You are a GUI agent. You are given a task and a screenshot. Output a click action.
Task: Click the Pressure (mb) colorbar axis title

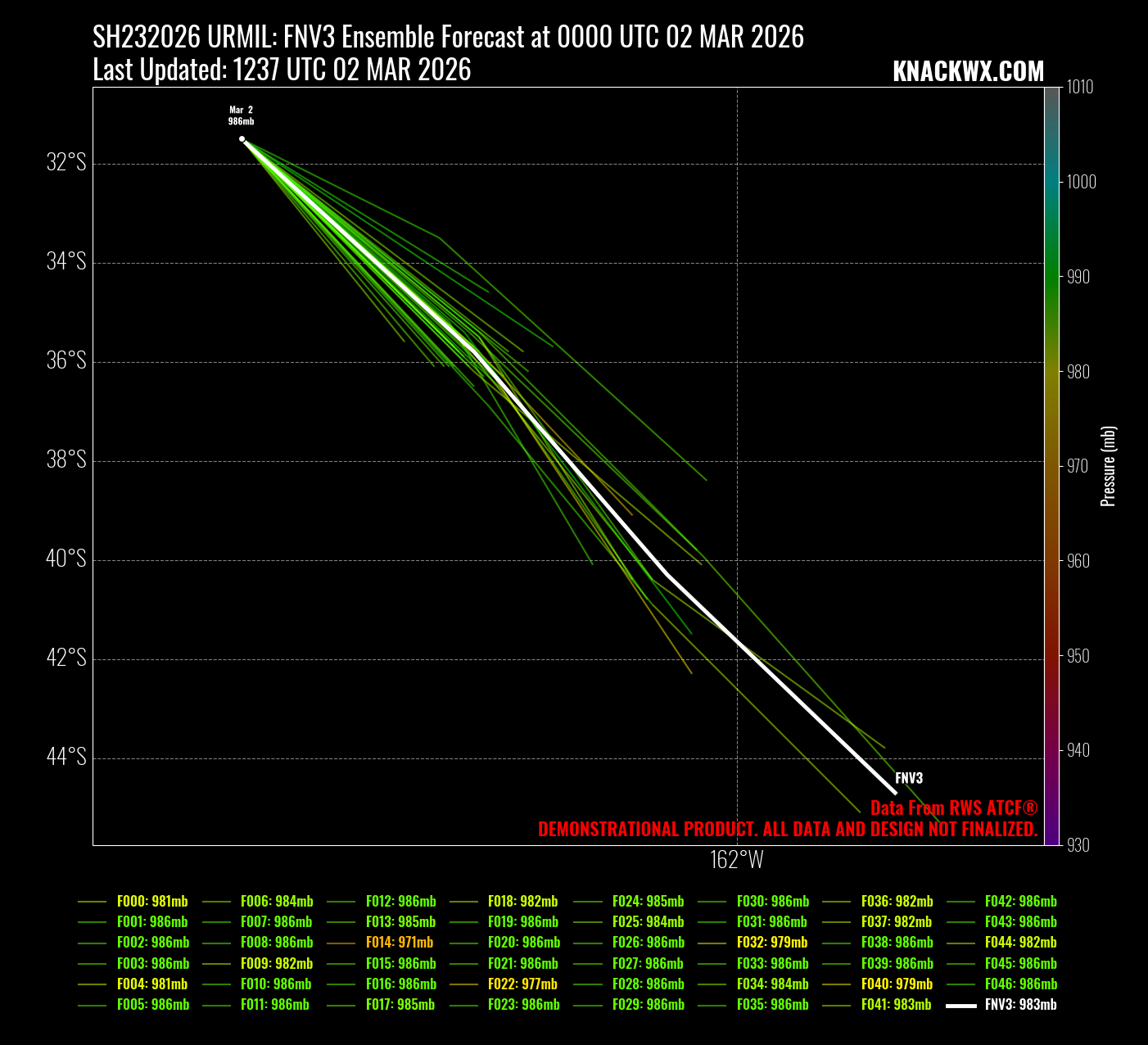pyautogui.click(x=1108, y=466)
